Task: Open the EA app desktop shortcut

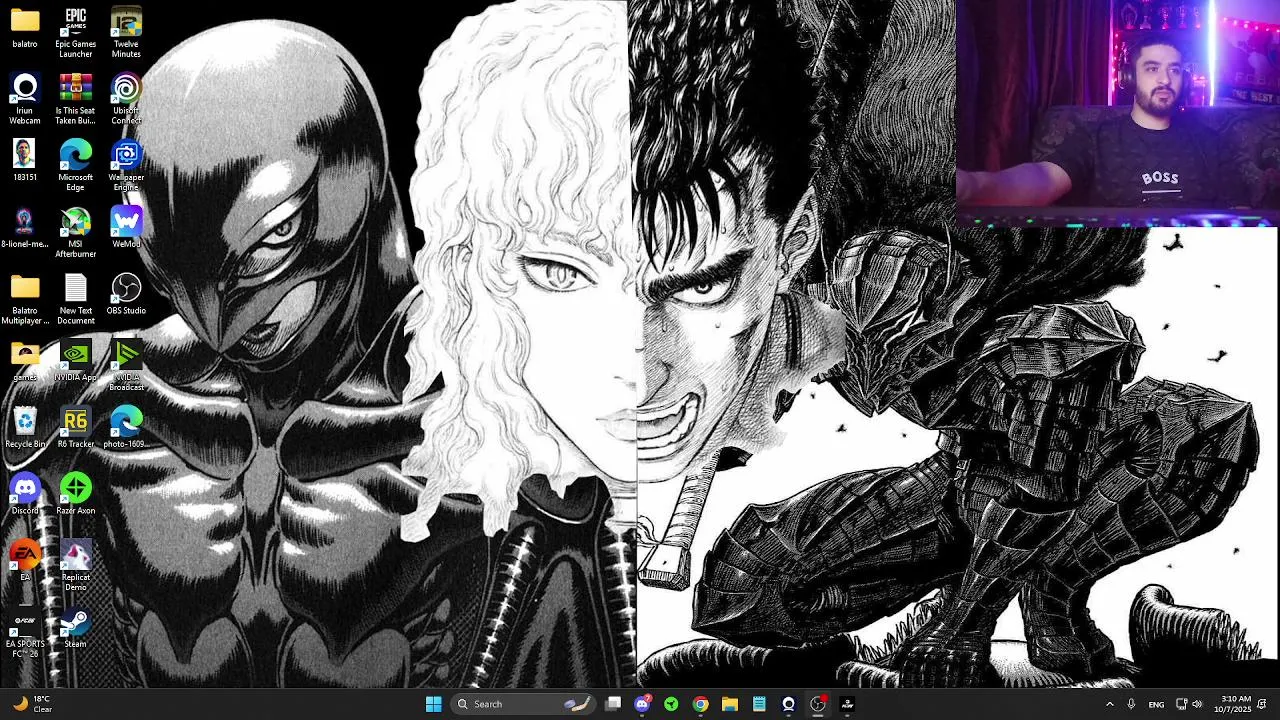Action: [x=25, y=561]
